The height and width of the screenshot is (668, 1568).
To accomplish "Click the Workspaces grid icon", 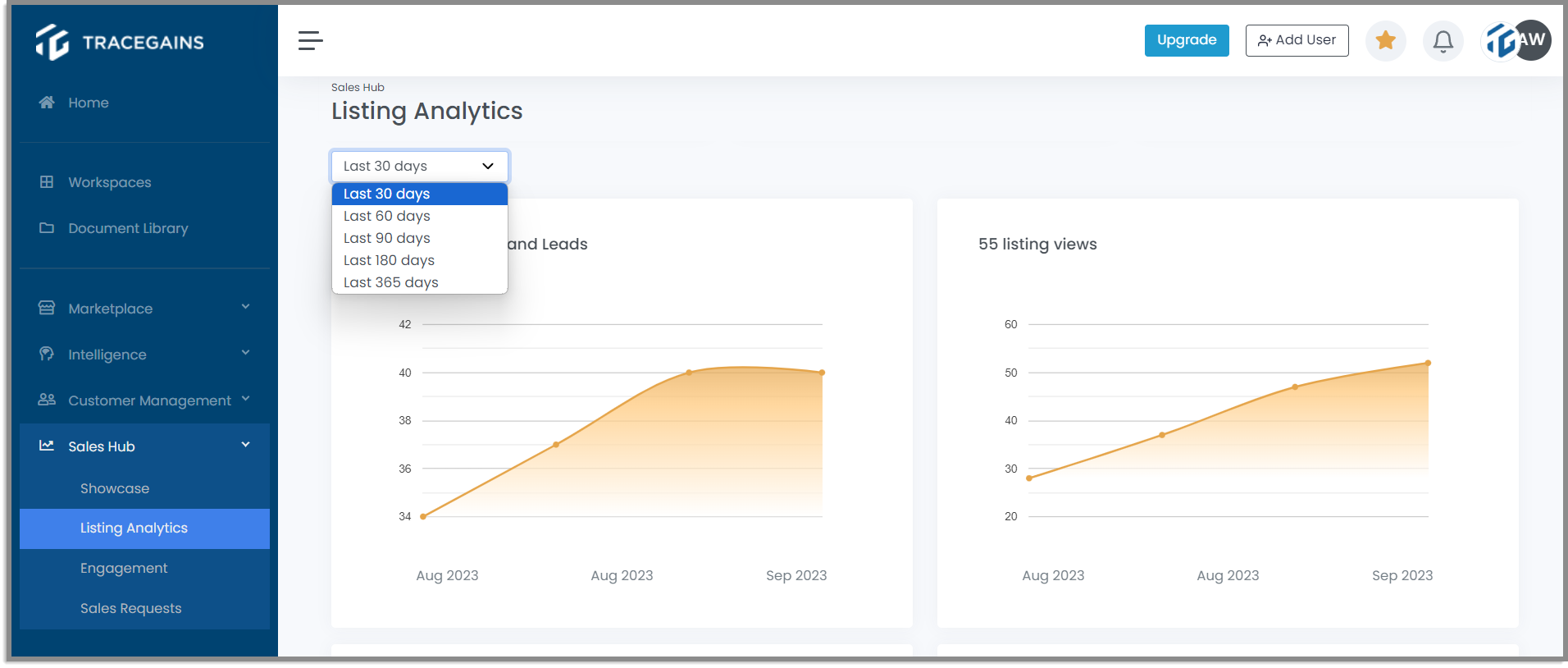I will click(47, 182).
